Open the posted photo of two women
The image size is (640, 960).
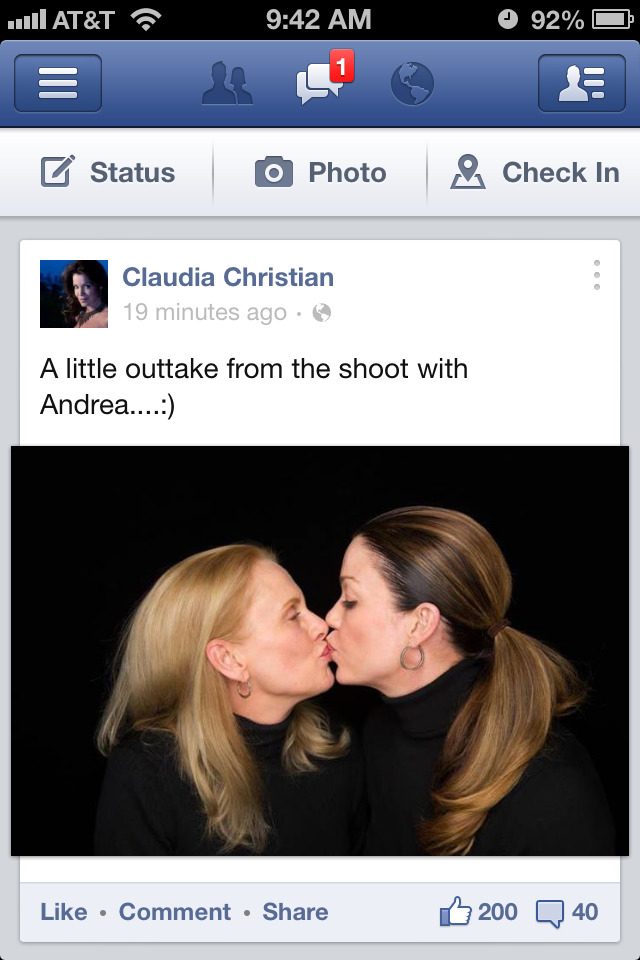[x=320, y=650]
